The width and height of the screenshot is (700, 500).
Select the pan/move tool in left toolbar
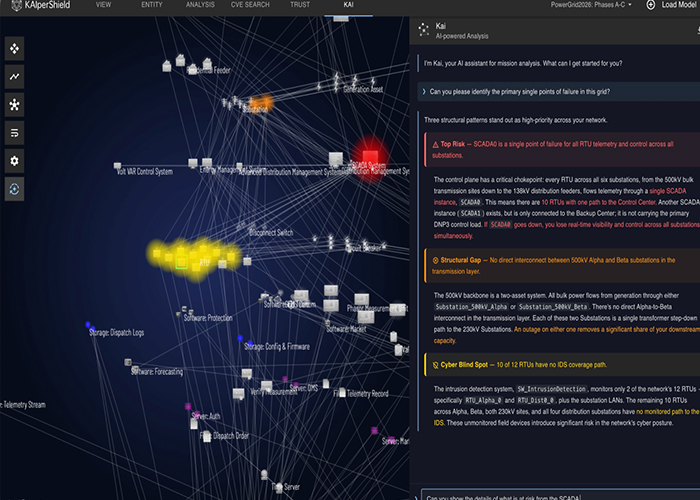tap(14, 49)
